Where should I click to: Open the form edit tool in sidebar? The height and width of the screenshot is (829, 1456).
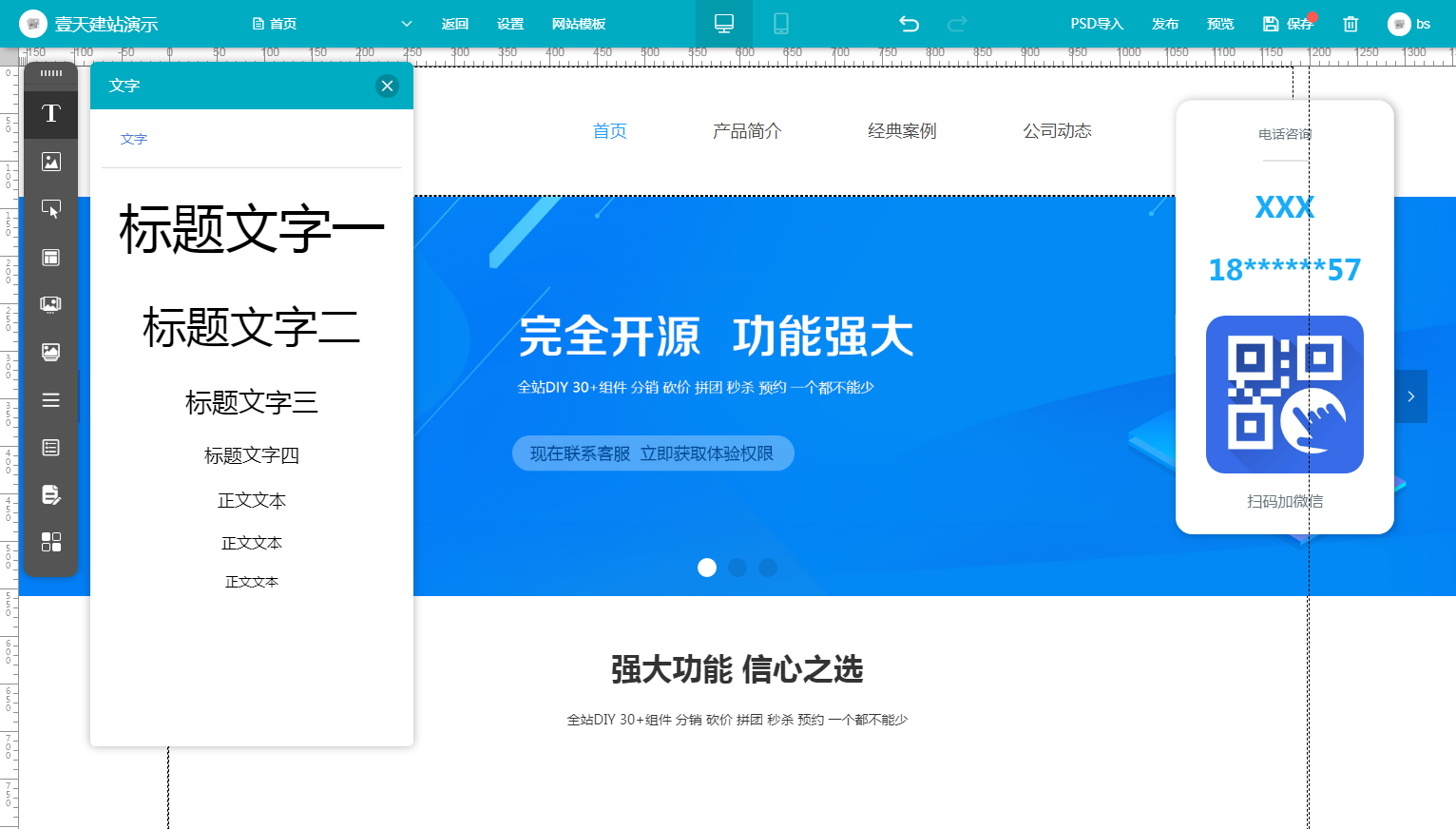51,494
